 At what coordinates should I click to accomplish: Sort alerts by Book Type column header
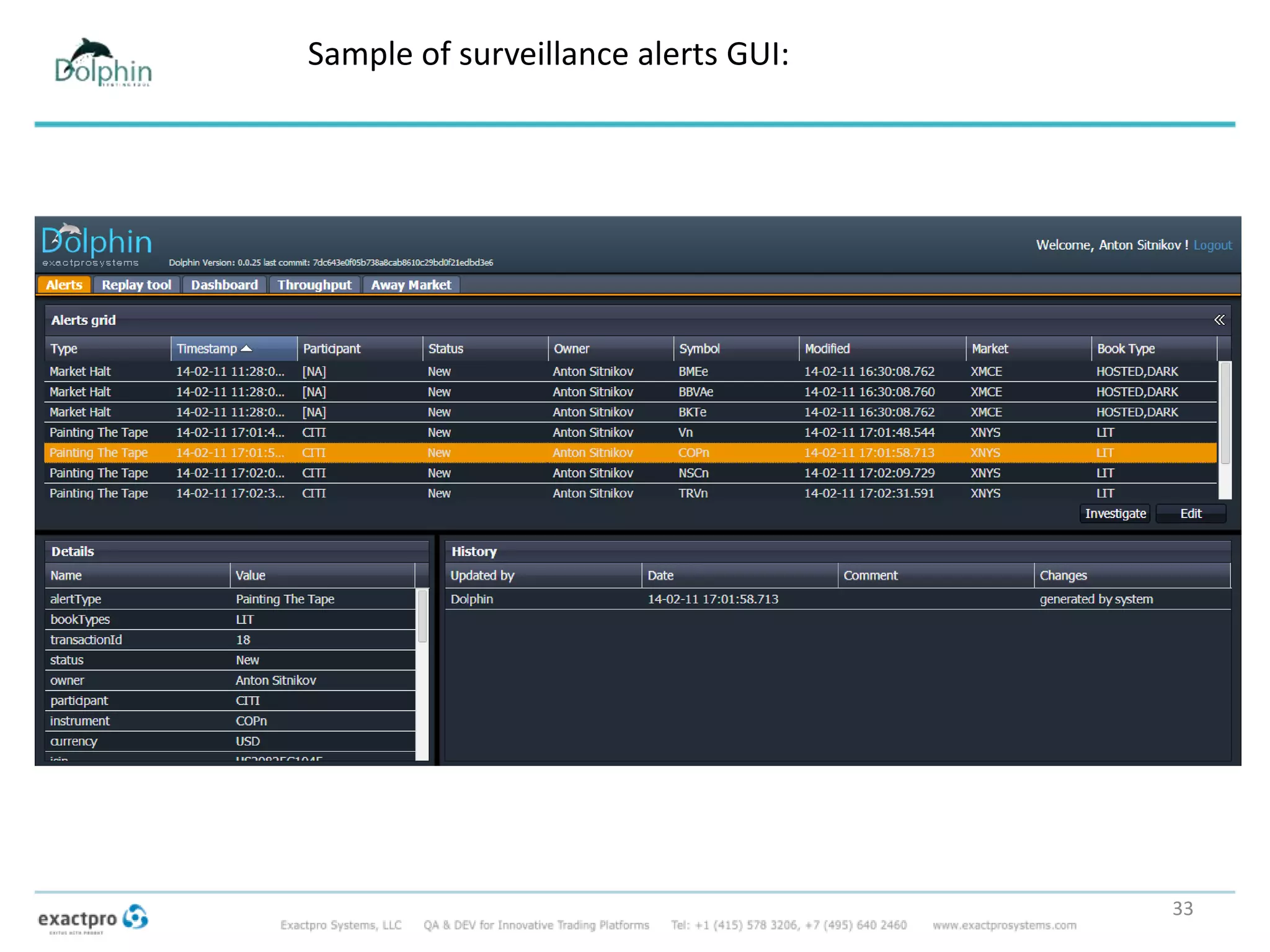1154,348
